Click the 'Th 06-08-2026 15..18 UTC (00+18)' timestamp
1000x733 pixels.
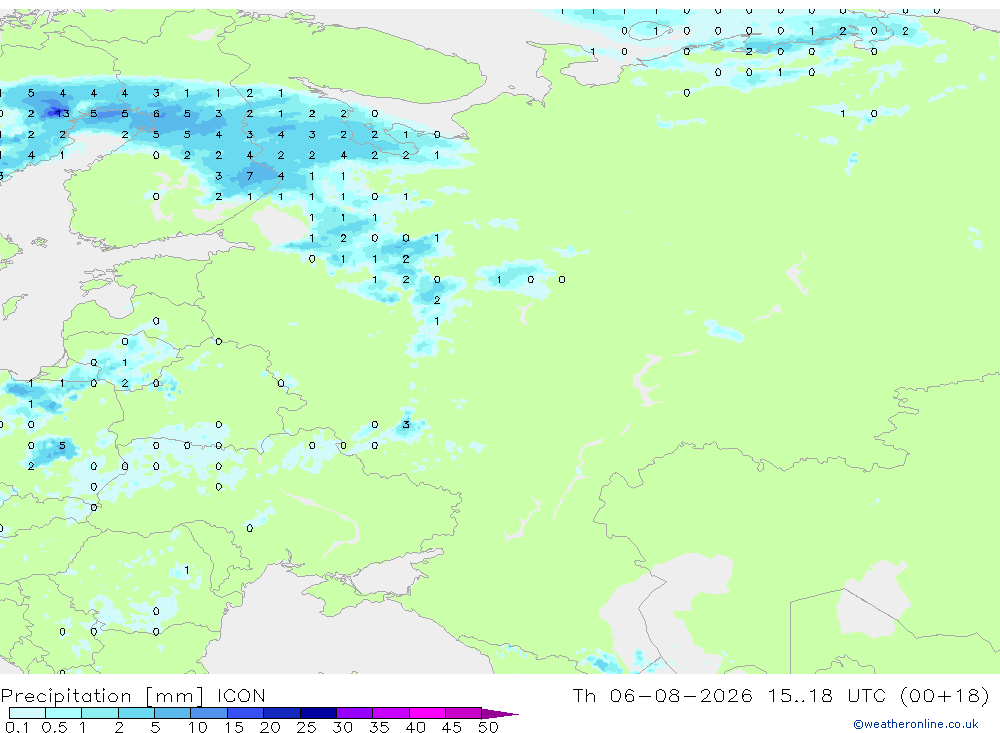[x=781, y=695]
